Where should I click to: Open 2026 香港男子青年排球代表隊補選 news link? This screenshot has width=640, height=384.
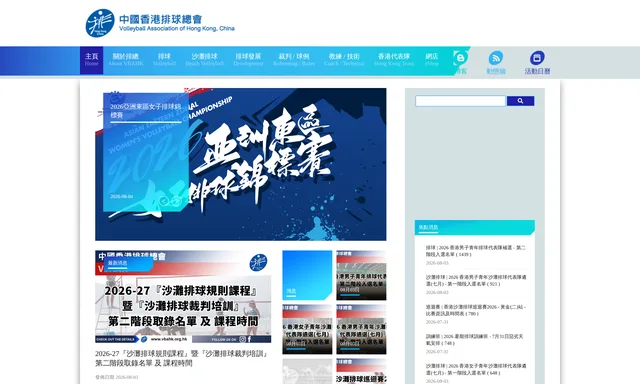[x=476, y=251]
